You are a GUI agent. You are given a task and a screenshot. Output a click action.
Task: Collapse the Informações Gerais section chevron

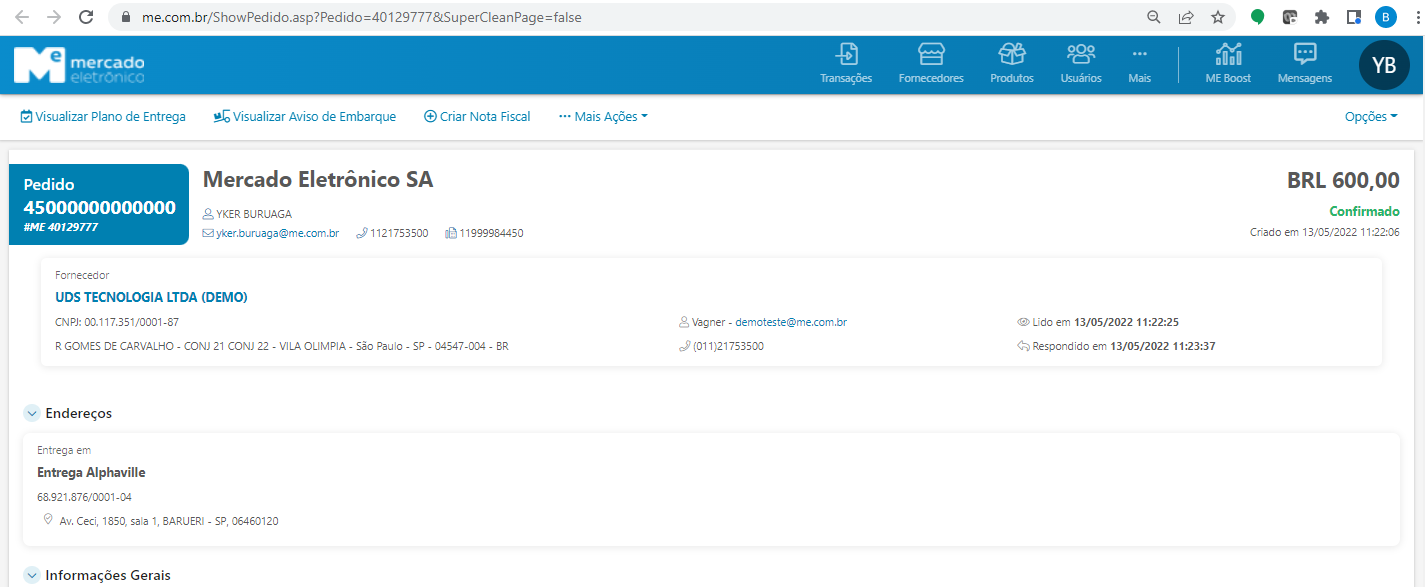pyautogui.click(x=31, y=575)
